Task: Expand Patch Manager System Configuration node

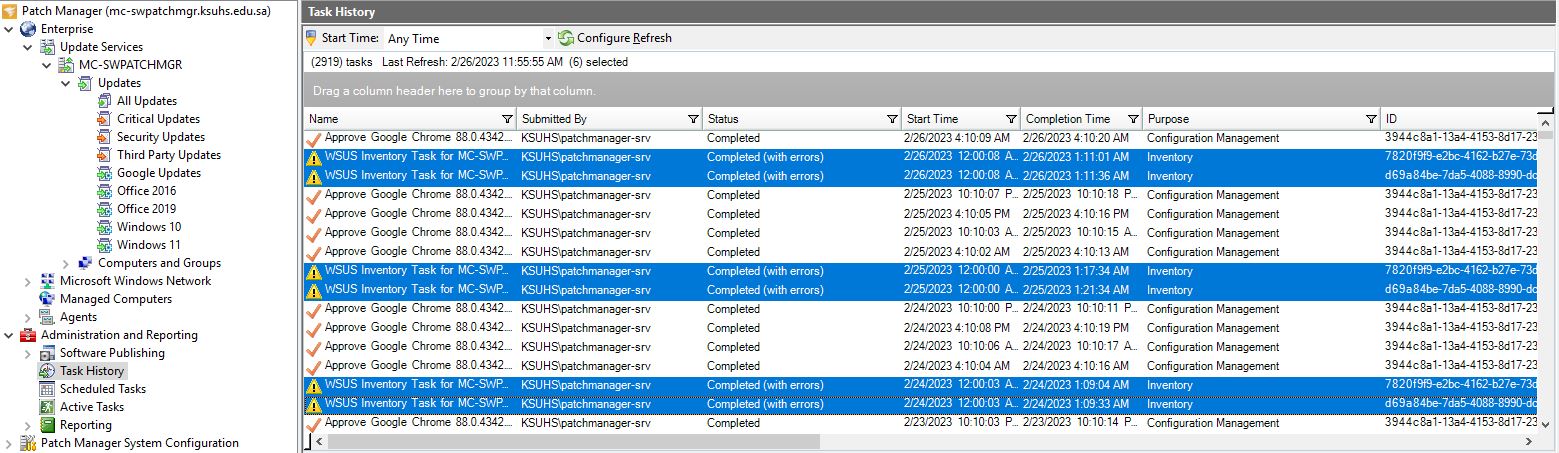Action: pyautogui.click(x=9, y=443)
